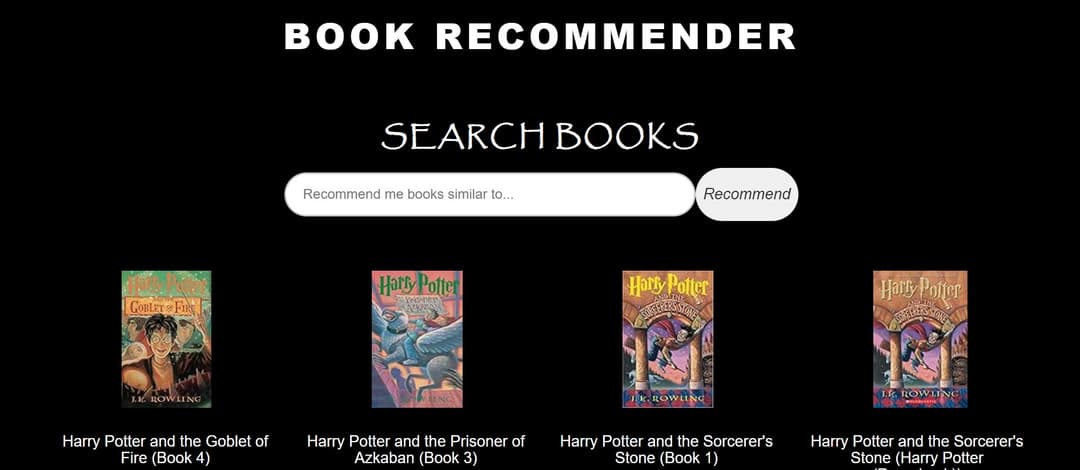Focus the 'Recommend me books similar to...' field

(490, 194)
